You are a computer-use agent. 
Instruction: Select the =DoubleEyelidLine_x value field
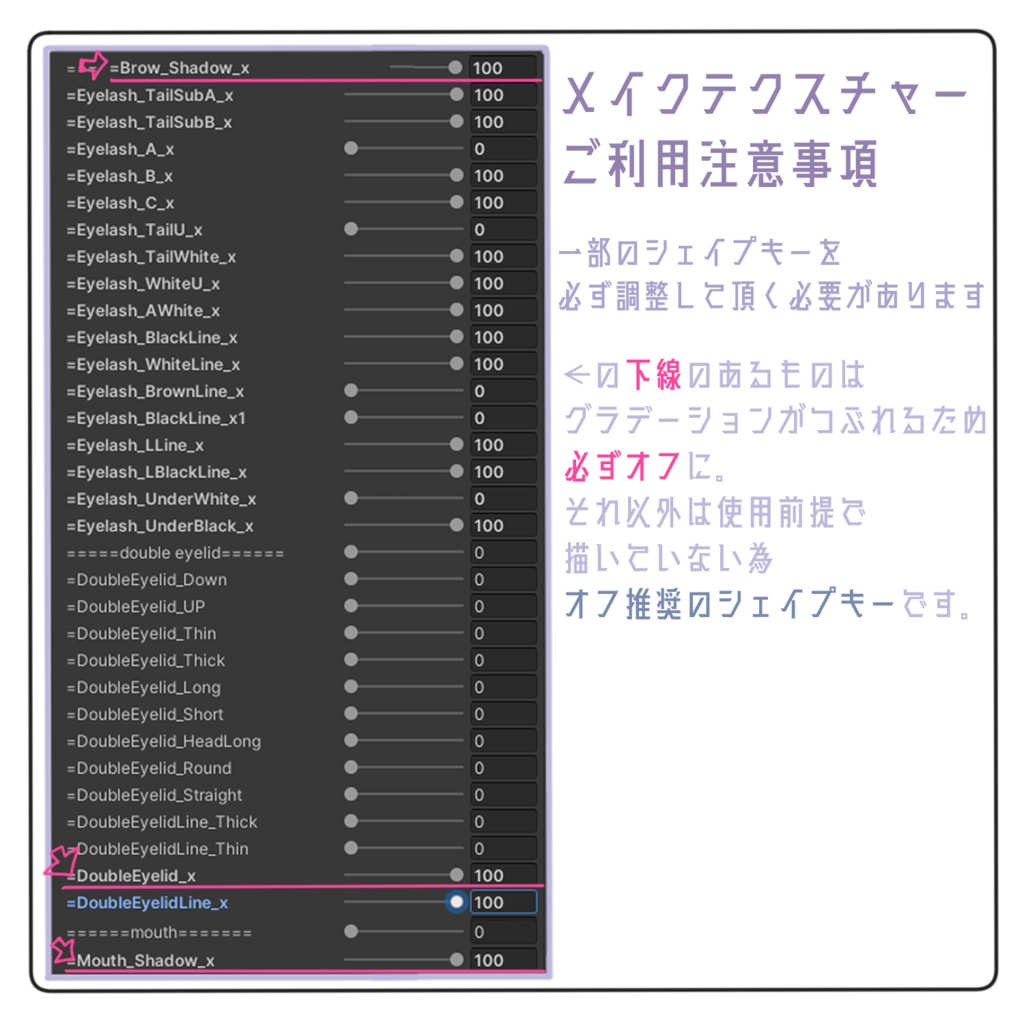point(505,902)
